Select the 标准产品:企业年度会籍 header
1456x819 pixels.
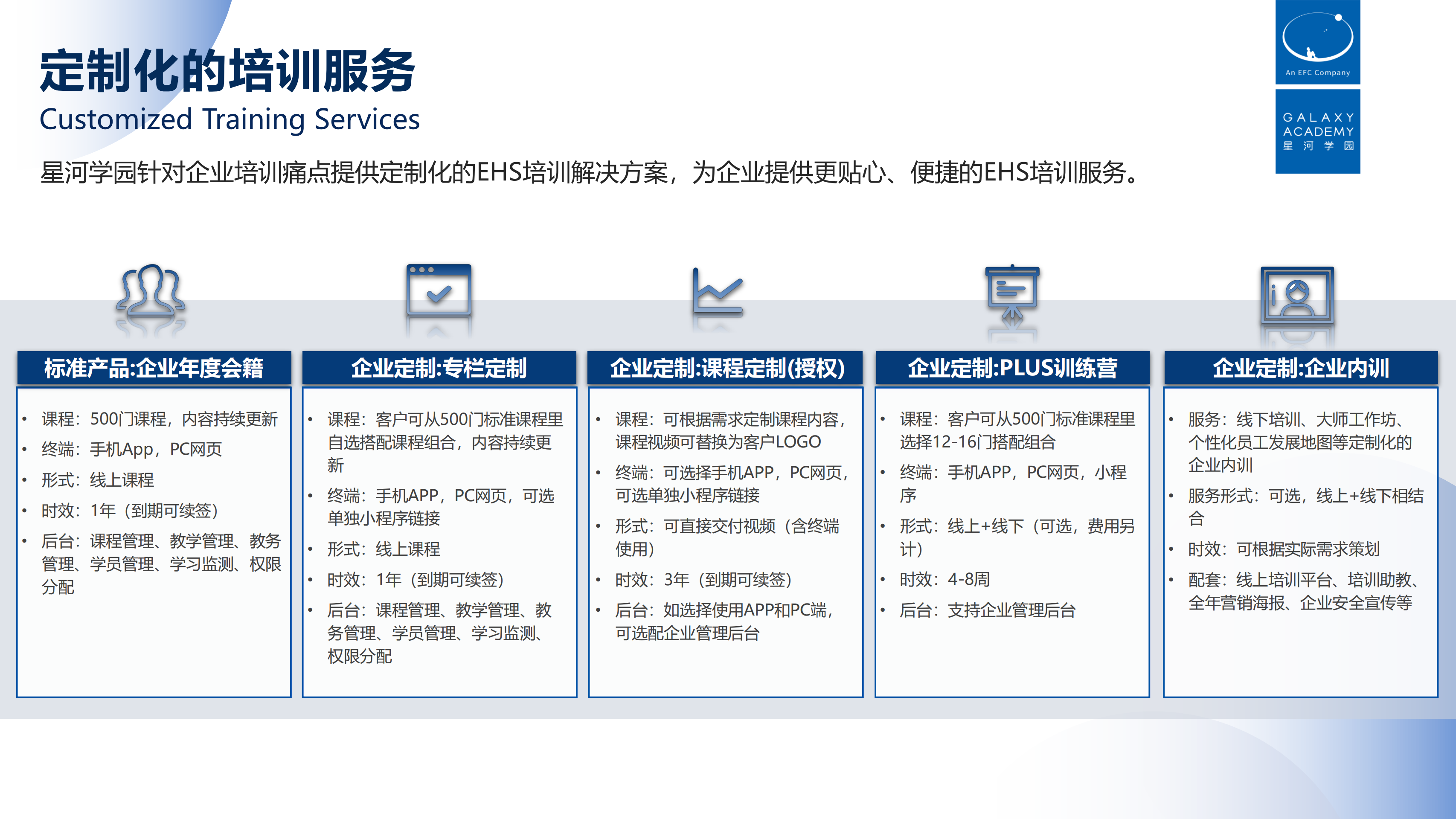pyautogui.click(x=154, y=368)
